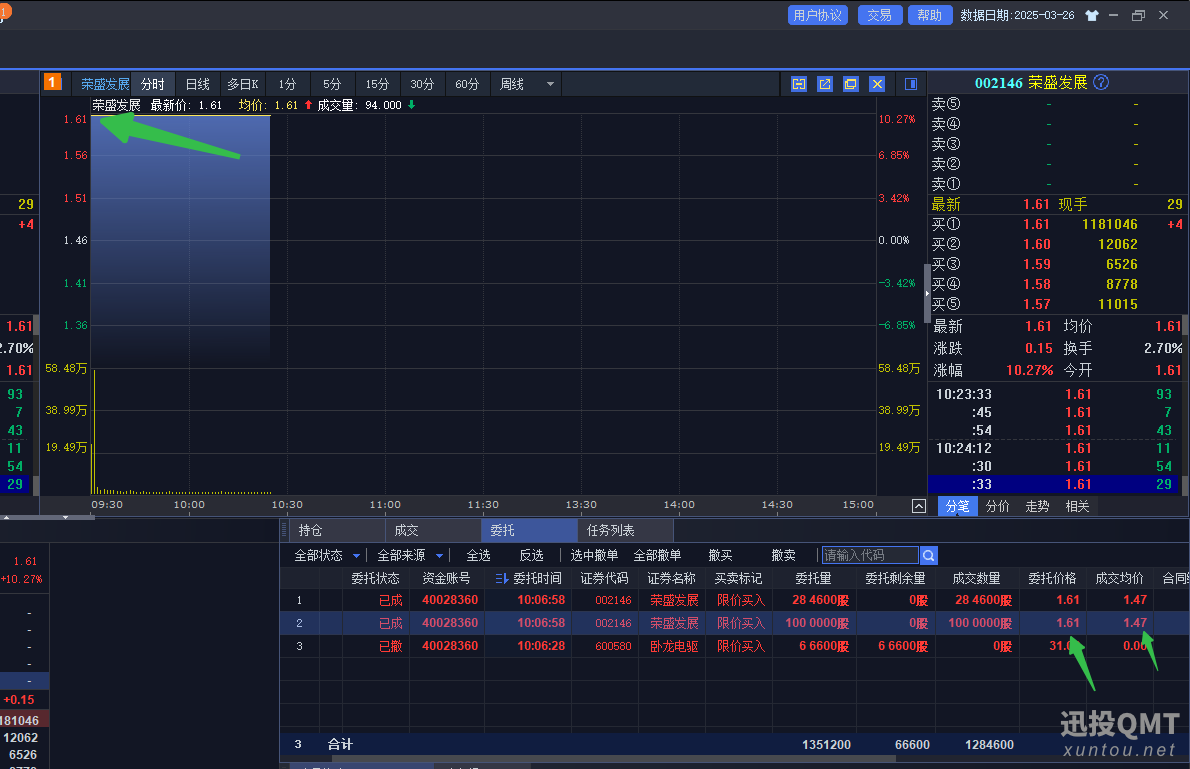Click the 资金账号 column header
The height and width of the screenshot is (769, 1190).
(446, 578)
